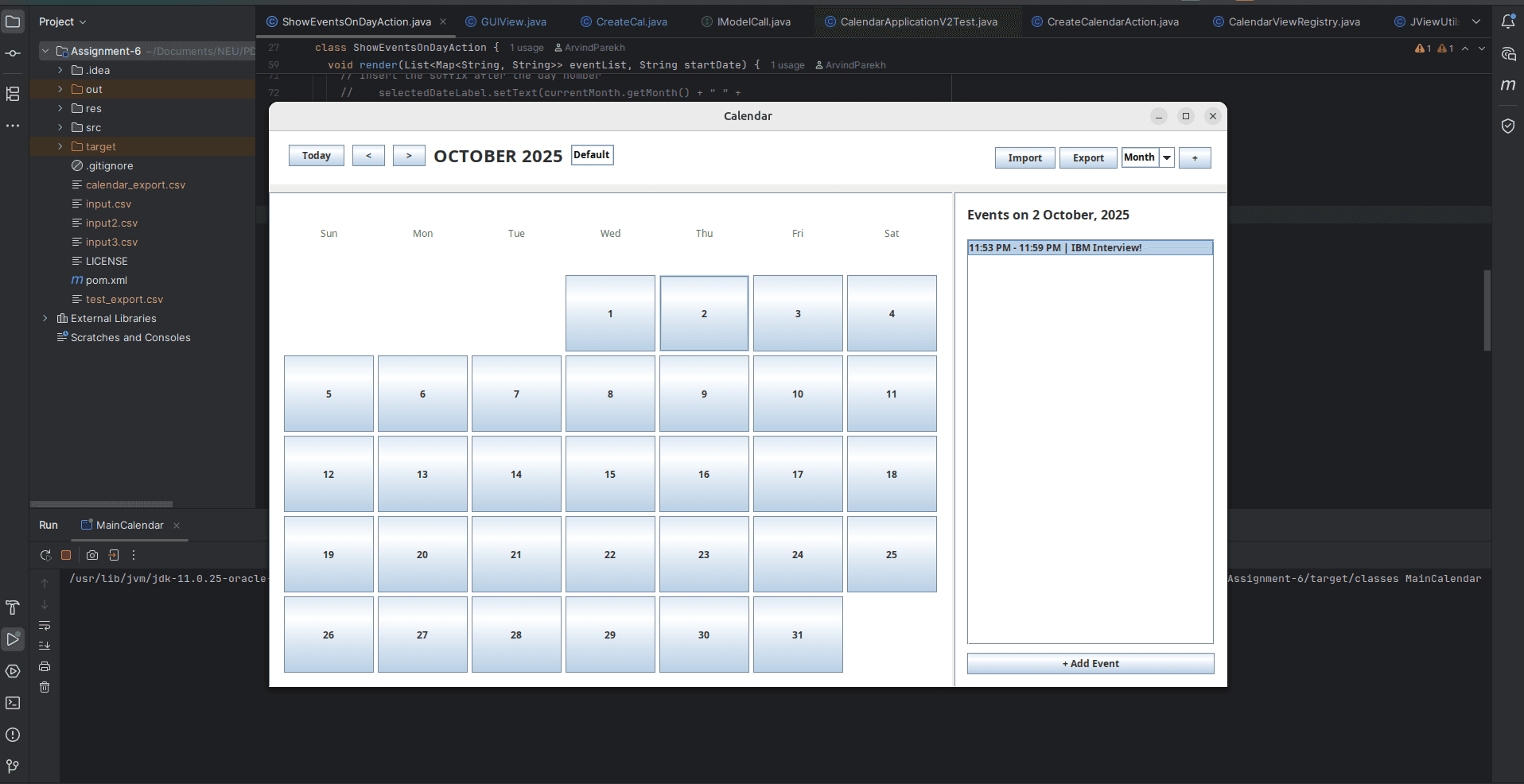Open the Problems tool window
The width and height of the screenshot is (1524, 784).
pos(12,735)
